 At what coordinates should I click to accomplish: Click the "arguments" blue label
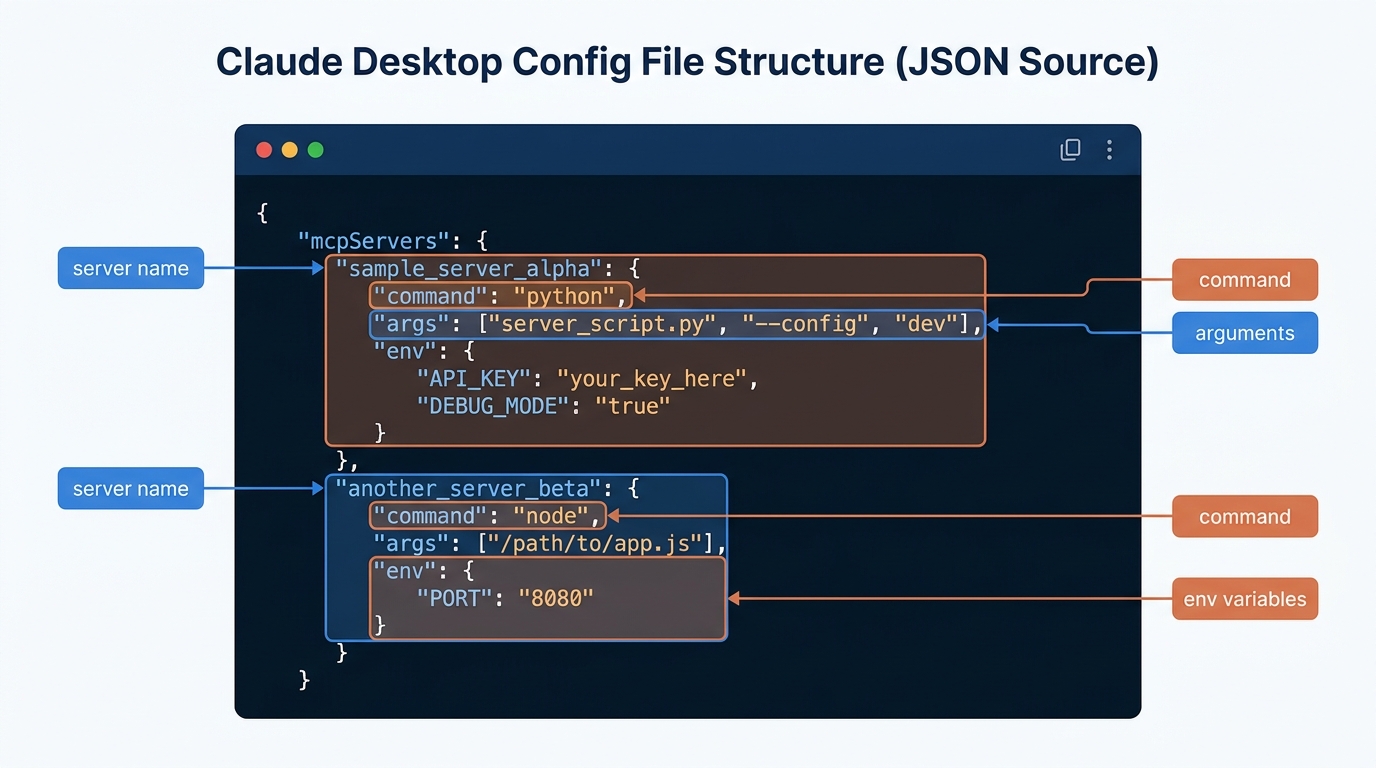(x=1245, y=333)
